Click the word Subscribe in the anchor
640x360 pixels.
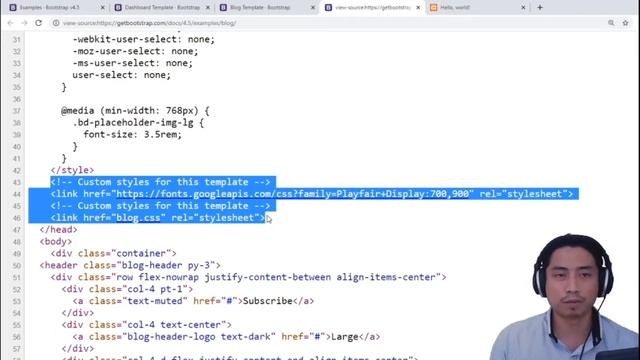[x=268, y=301]
